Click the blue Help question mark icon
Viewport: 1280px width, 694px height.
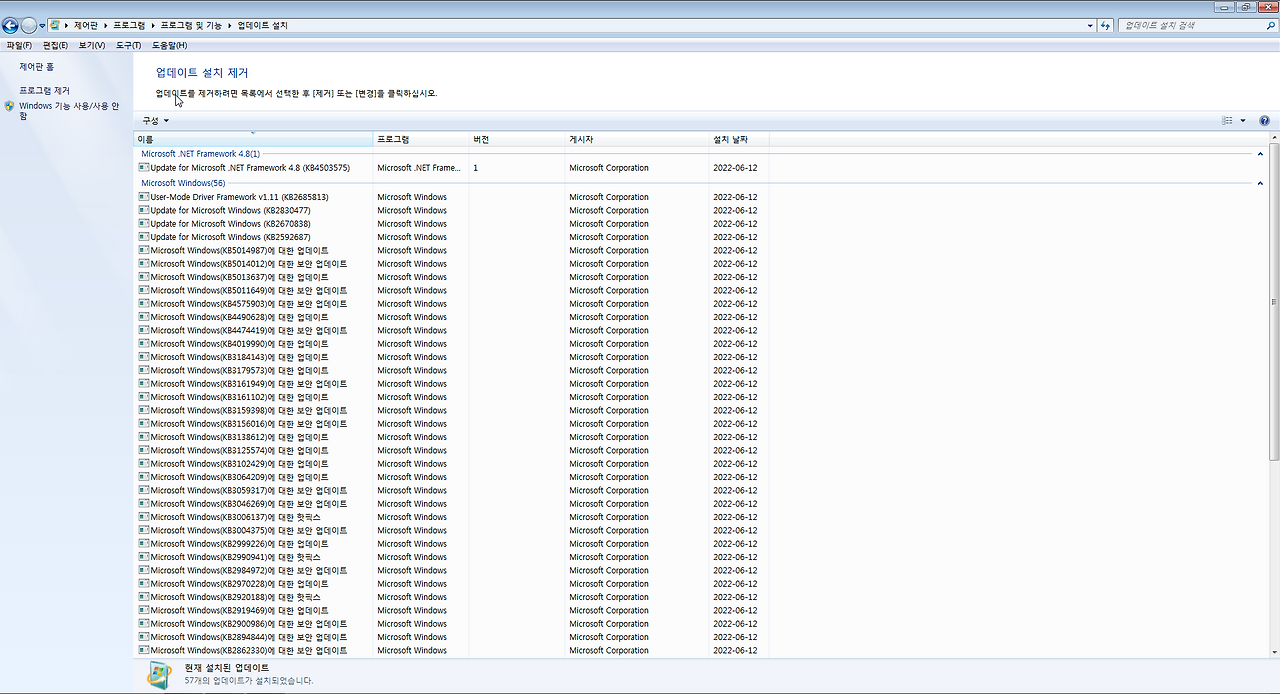[1263, 121]
